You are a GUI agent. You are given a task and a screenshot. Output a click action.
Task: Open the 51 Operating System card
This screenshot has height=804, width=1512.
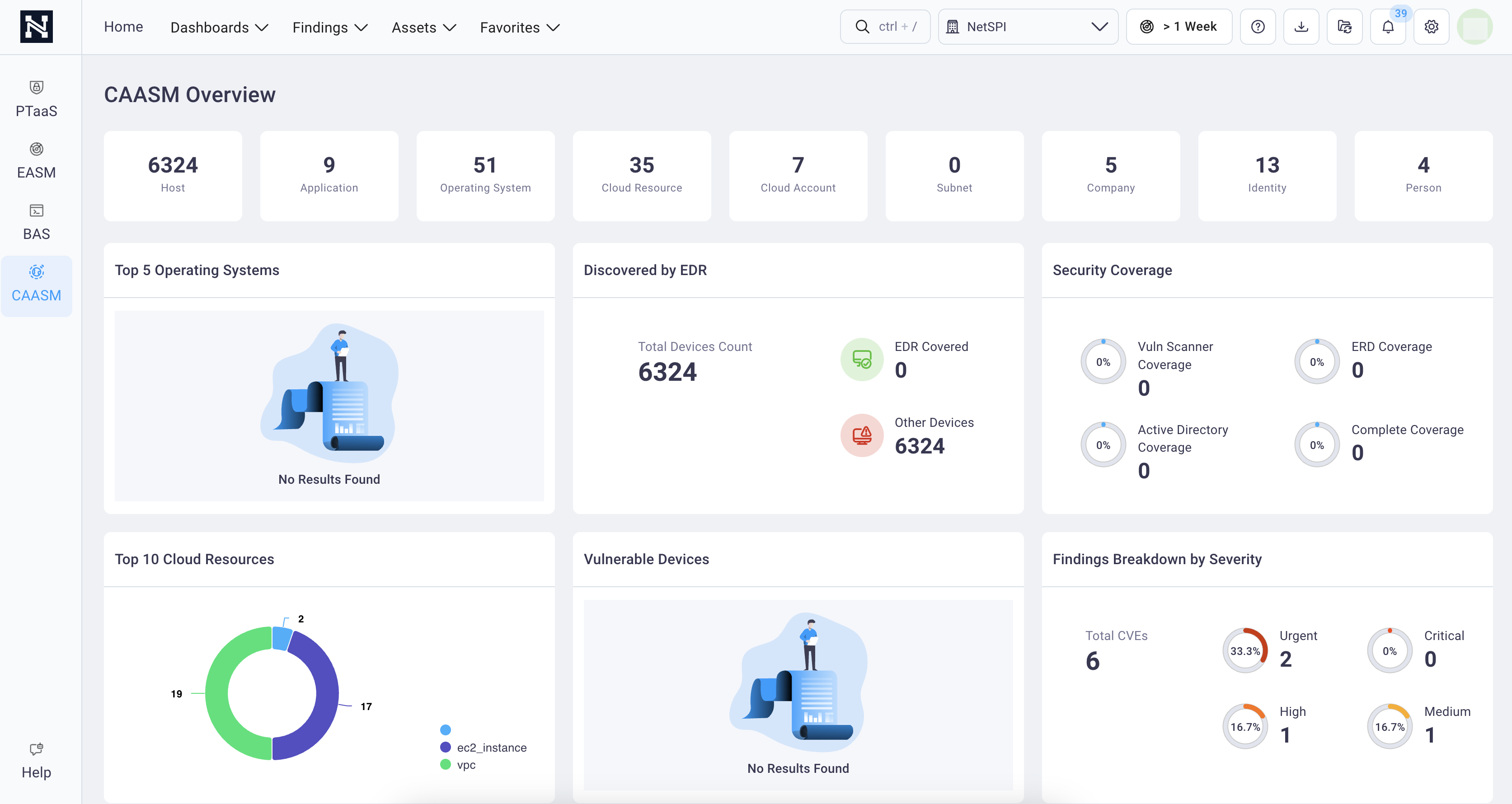pos(485,176)
